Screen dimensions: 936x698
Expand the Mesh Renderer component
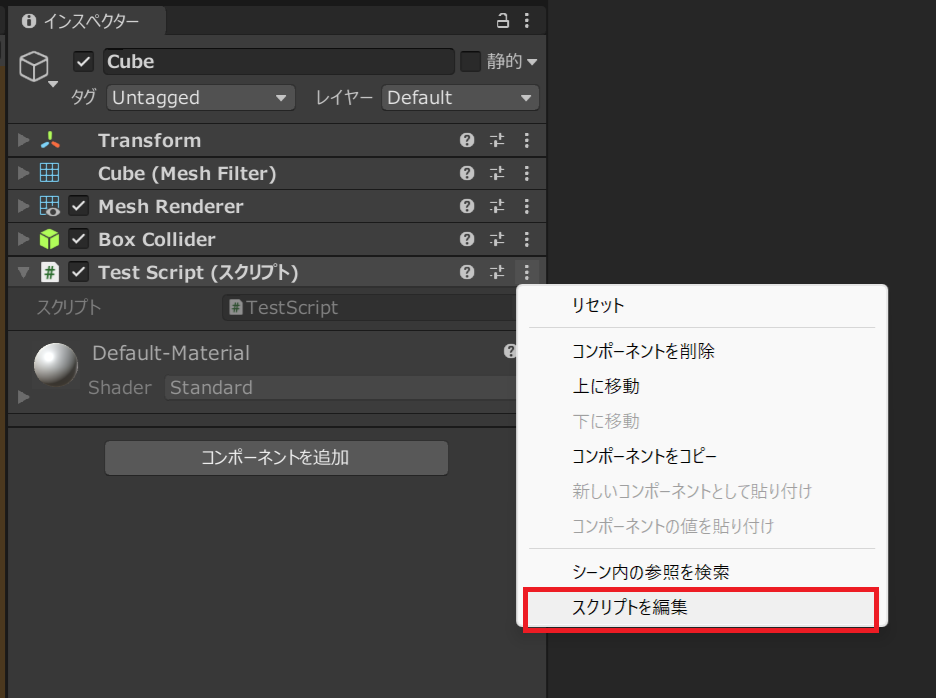[24, 206]
